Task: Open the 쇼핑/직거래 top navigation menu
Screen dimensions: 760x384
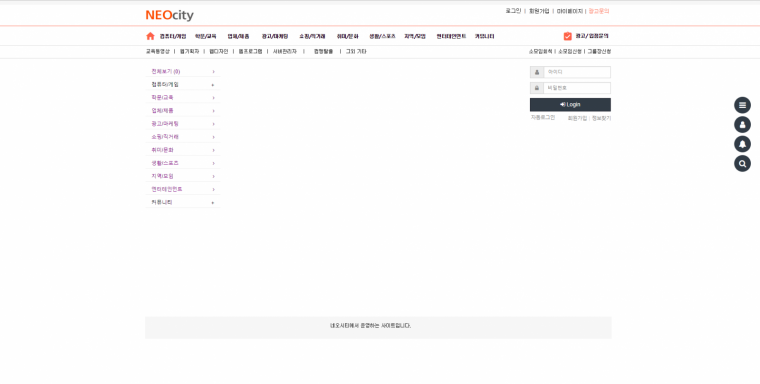Action: (312, 36)
